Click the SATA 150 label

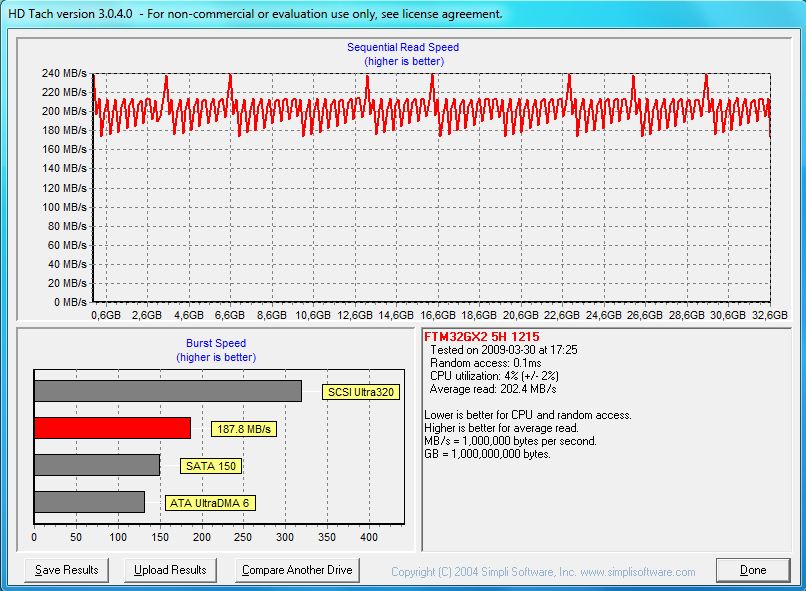(211, 466)
